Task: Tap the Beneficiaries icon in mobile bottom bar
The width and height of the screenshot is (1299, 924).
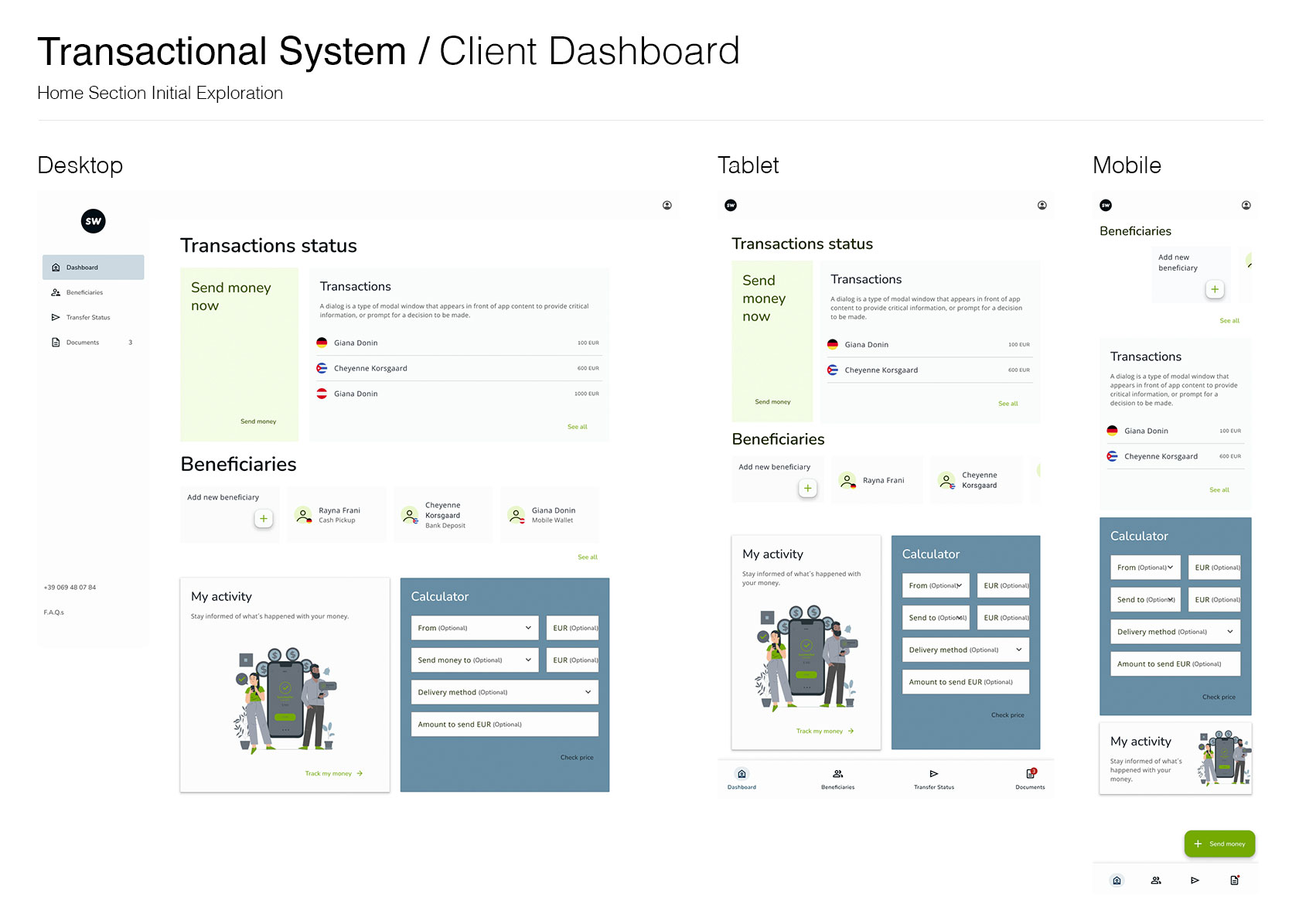Action: tap(1156, 880)
